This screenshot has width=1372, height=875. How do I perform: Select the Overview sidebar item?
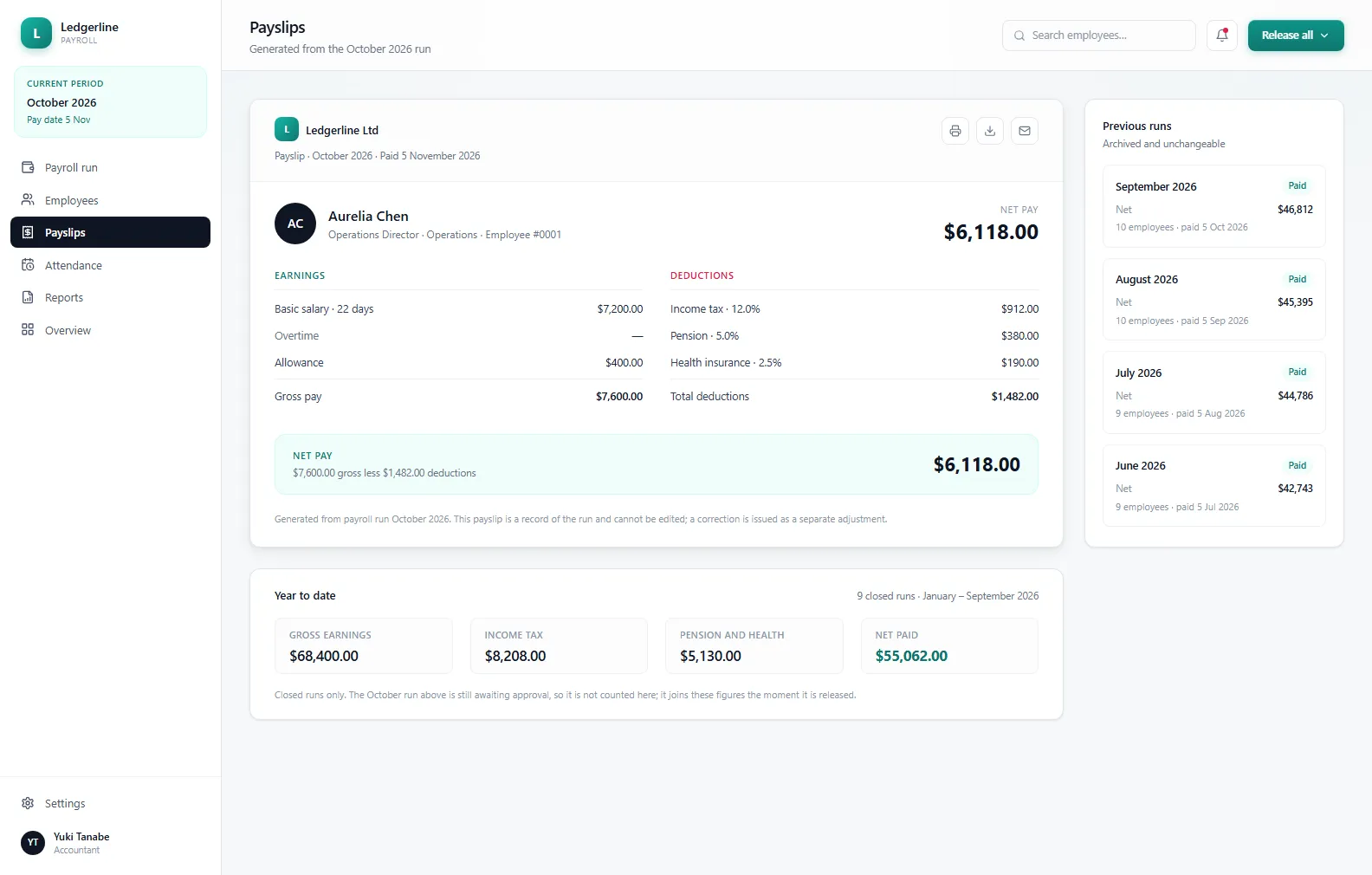110,330
